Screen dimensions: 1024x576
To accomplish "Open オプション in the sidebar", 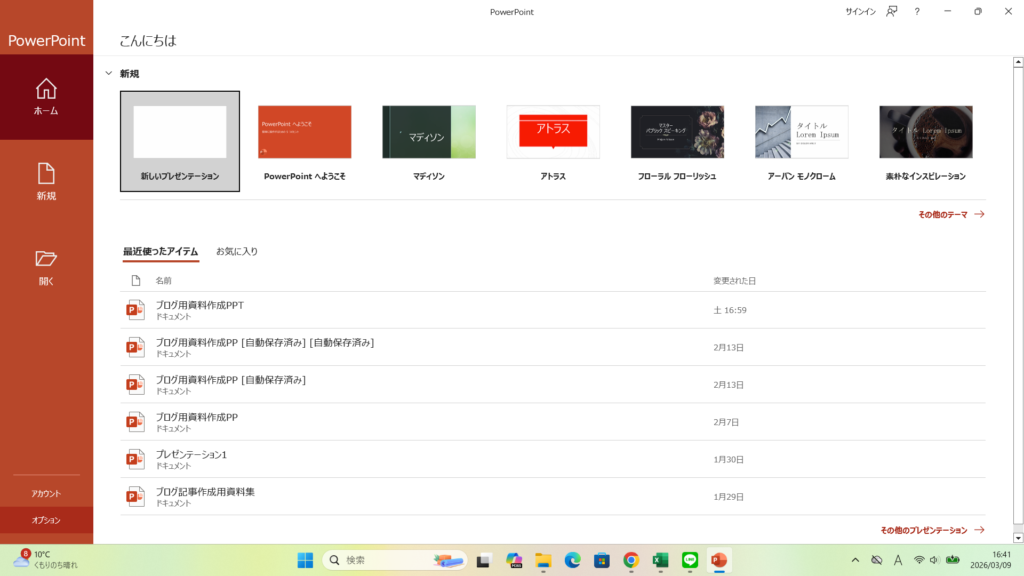I will coord(46,520).
